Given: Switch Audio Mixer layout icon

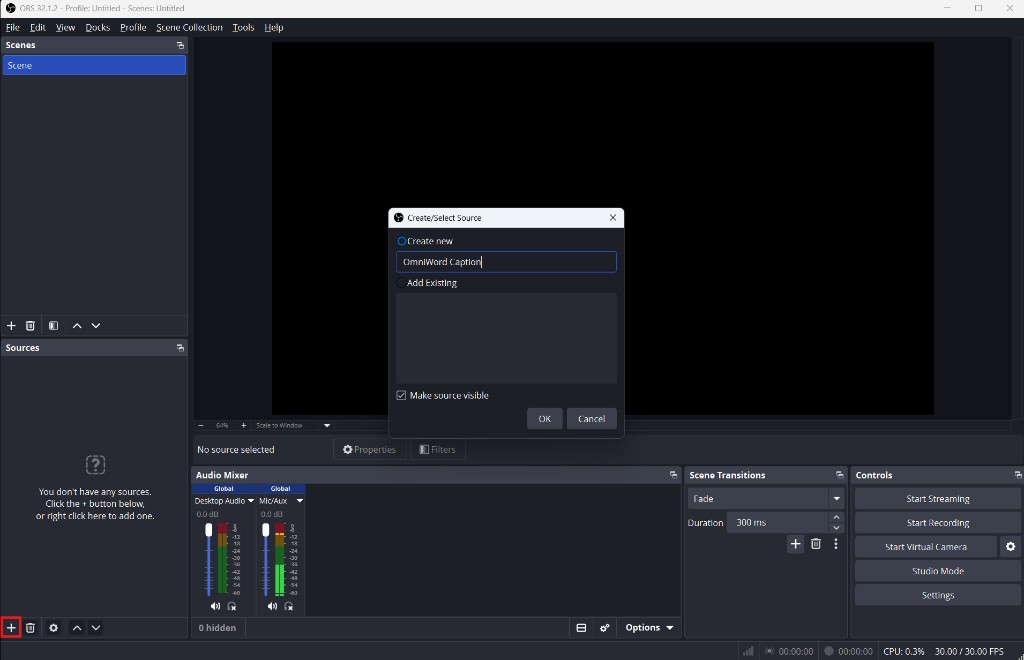Looking at the screenshot, I should (581, 628).
